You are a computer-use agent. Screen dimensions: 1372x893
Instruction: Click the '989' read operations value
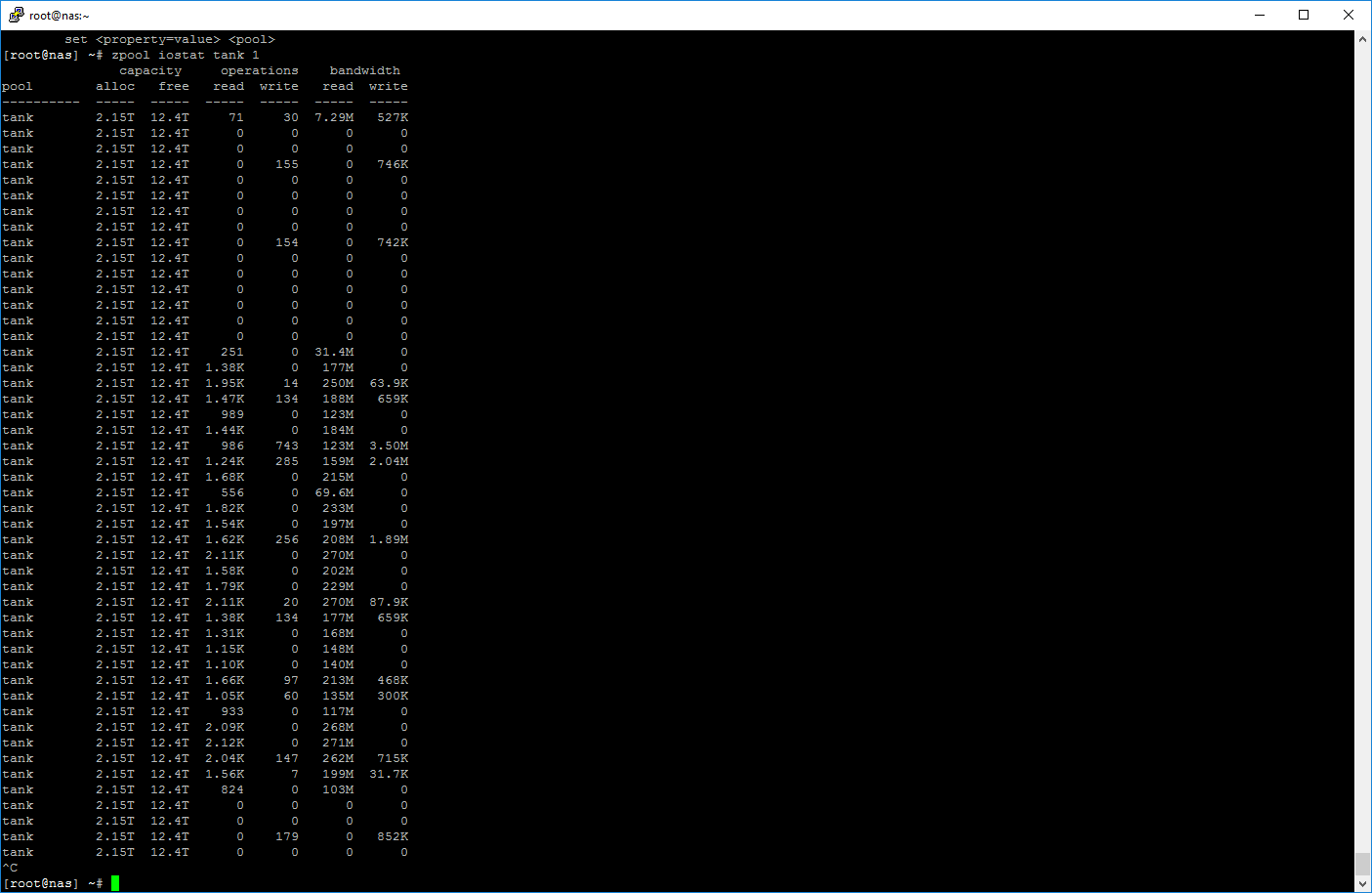pyautogui.click(x=232, y=414)
